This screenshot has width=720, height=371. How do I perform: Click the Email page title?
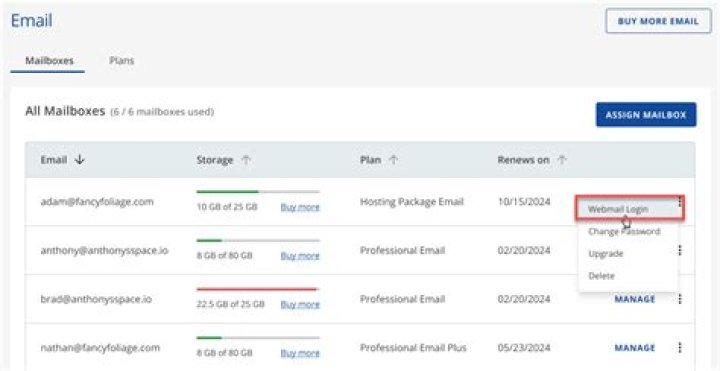coord(31,21)
